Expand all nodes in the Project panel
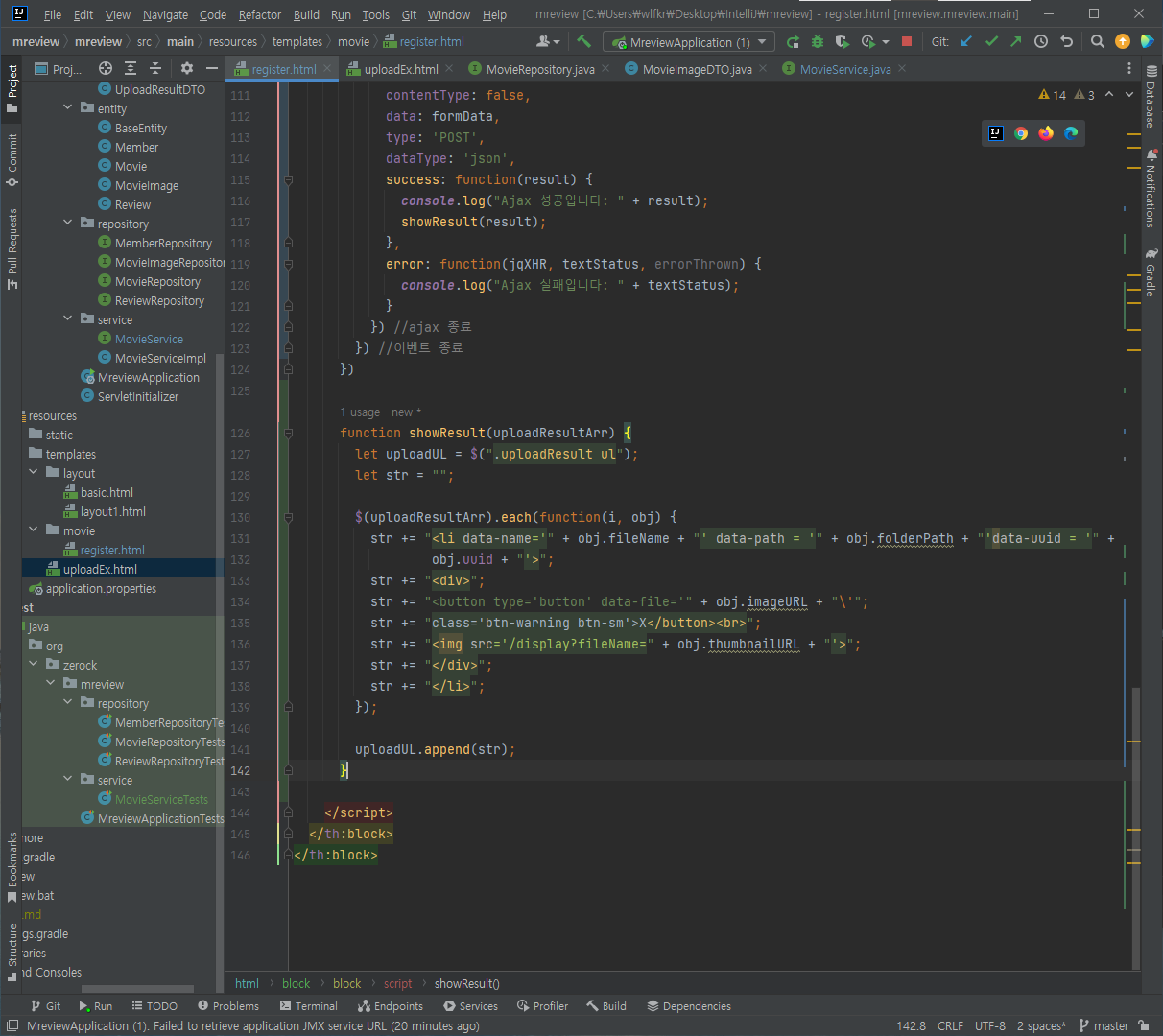Image resolution: width=1163 pixels, height=1036 pixels. coord(131,68)
